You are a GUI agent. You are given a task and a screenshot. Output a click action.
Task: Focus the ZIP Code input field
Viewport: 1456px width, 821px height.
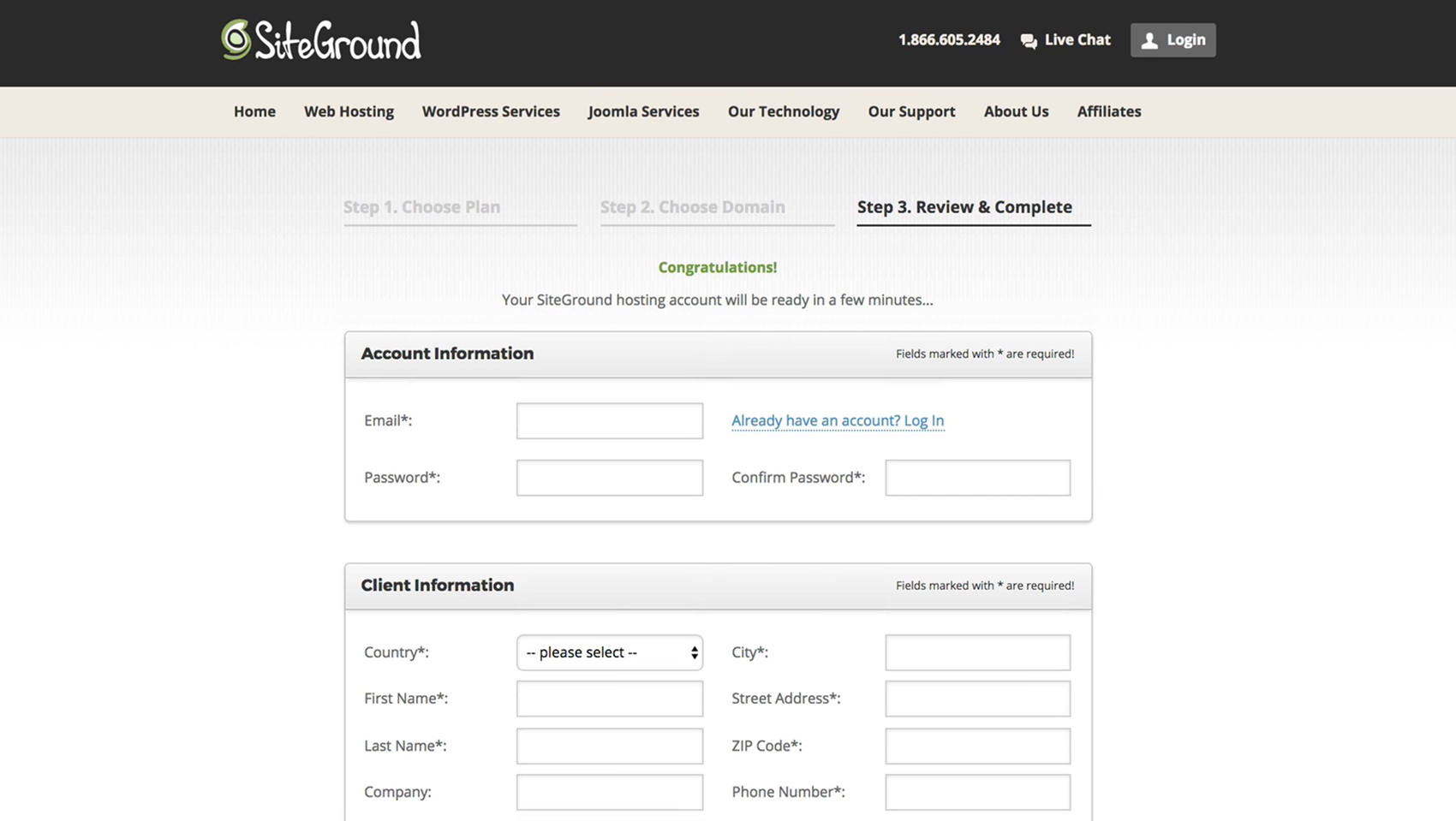pyautogui.click(x=978, y=746)
